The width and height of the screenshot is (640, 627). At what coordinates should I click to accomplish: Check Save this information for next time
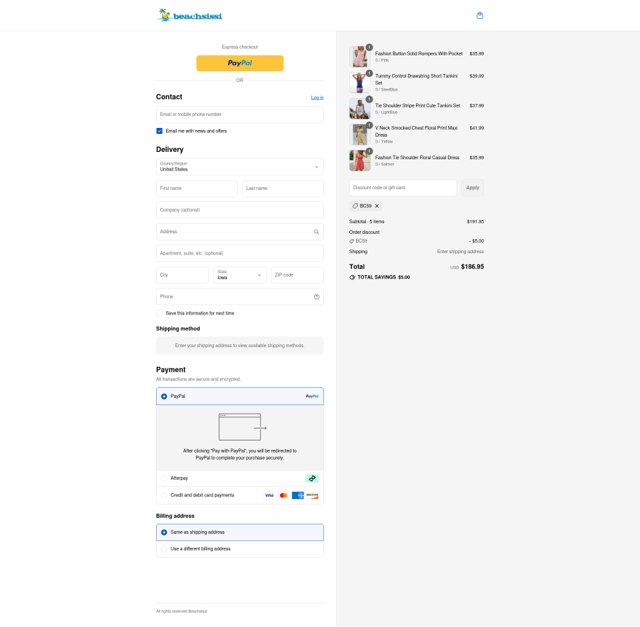pos(159,313)
